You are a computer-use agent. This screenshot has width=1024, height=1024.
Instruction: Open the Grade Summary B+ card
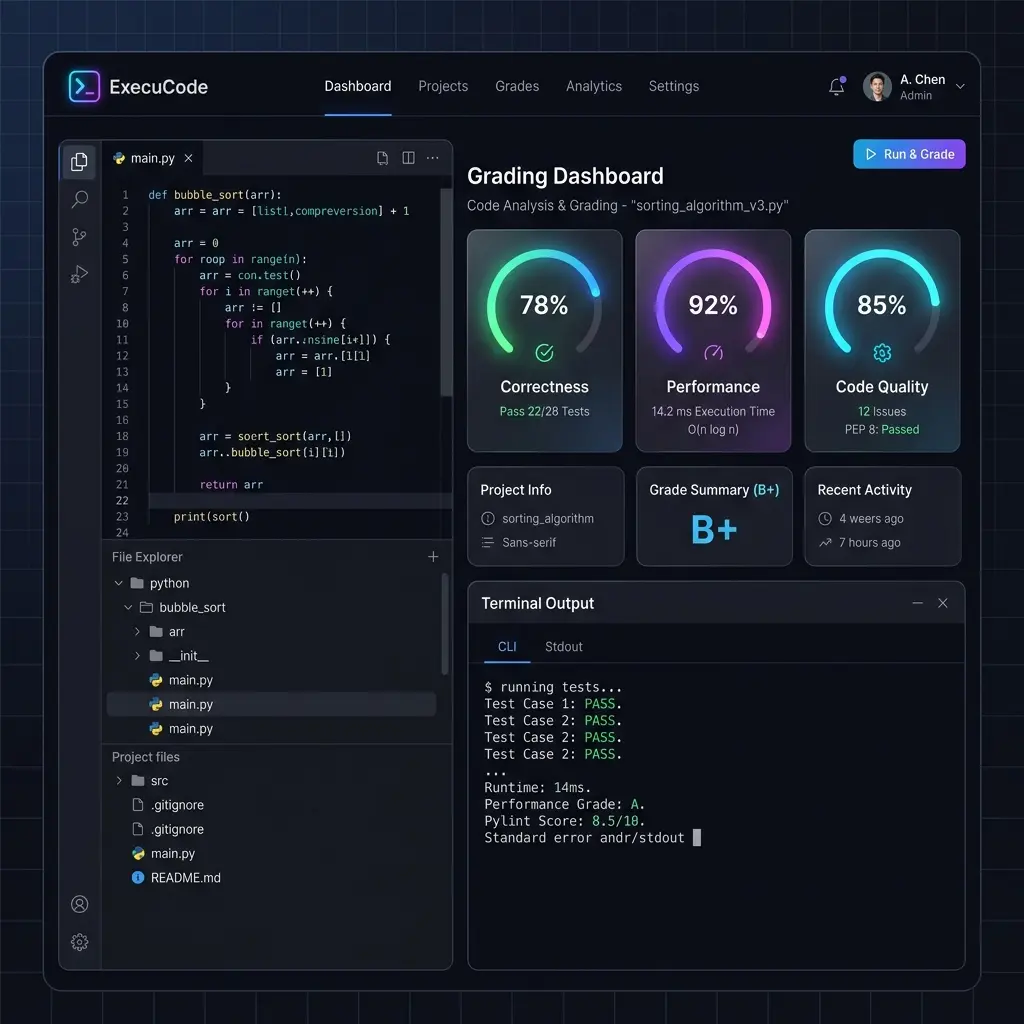pos(714,516)
